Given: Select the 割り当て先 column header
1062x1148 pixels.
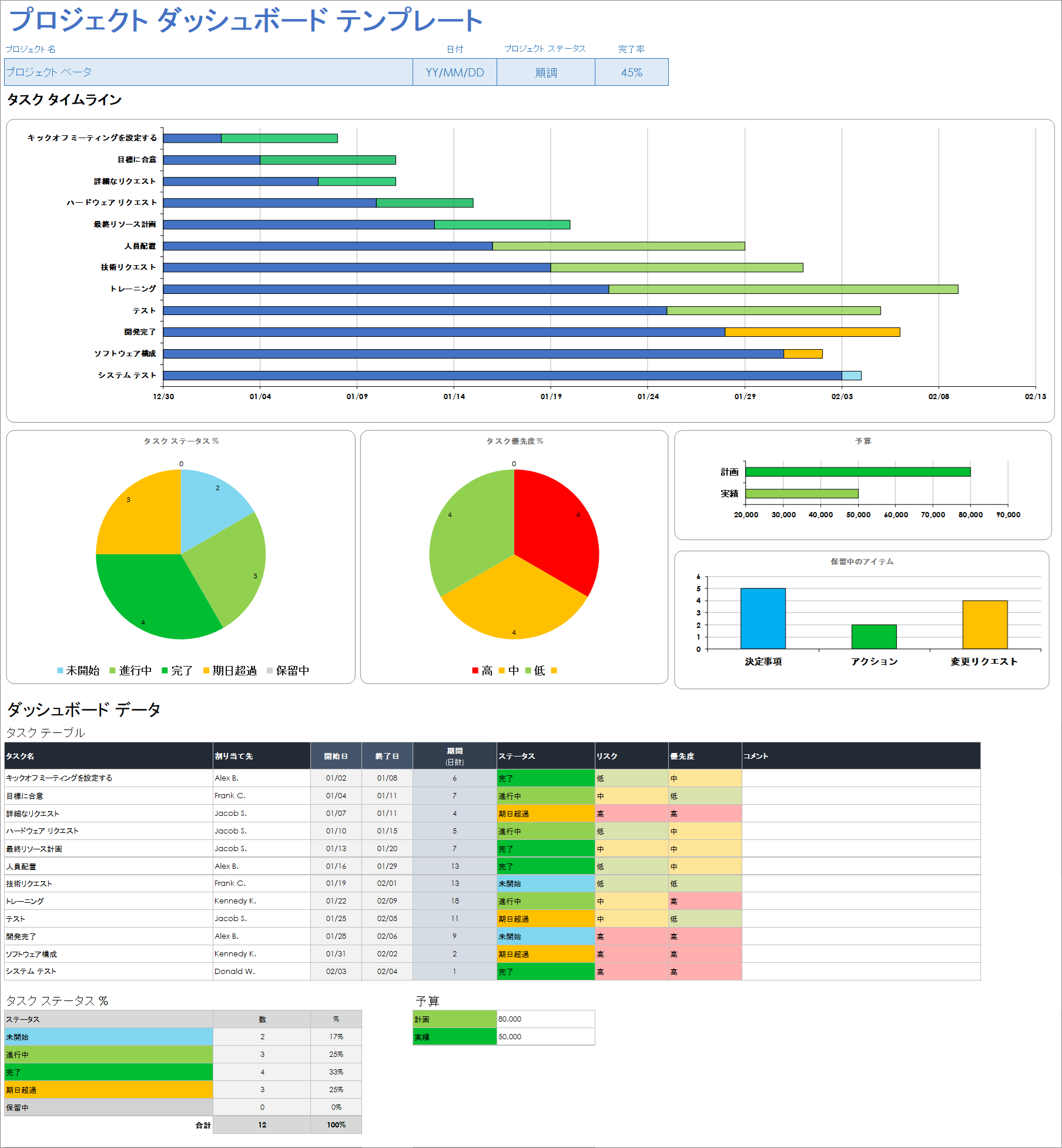Looking at the screenshot, I should pyautogui.click(x=262, y=756).
